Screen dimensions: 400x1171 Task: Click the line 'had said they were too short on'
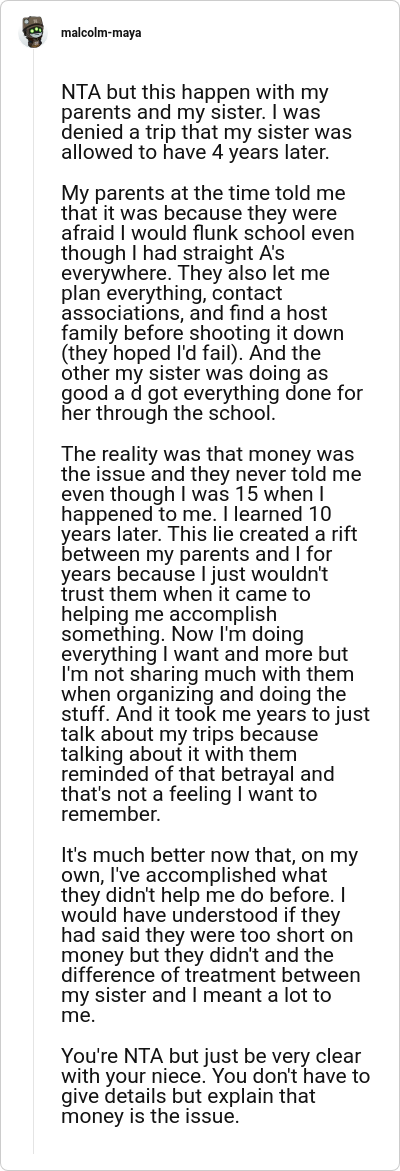[207, 935]
